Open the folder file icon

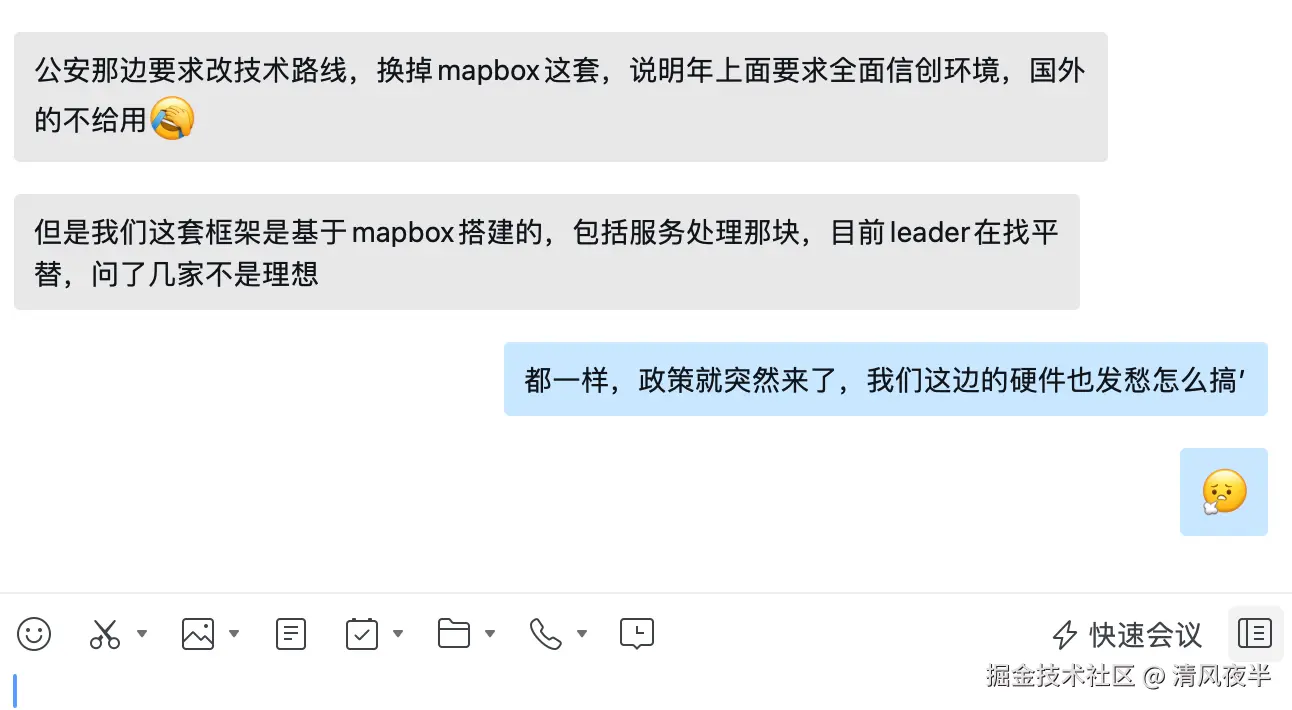pos(454,633)
